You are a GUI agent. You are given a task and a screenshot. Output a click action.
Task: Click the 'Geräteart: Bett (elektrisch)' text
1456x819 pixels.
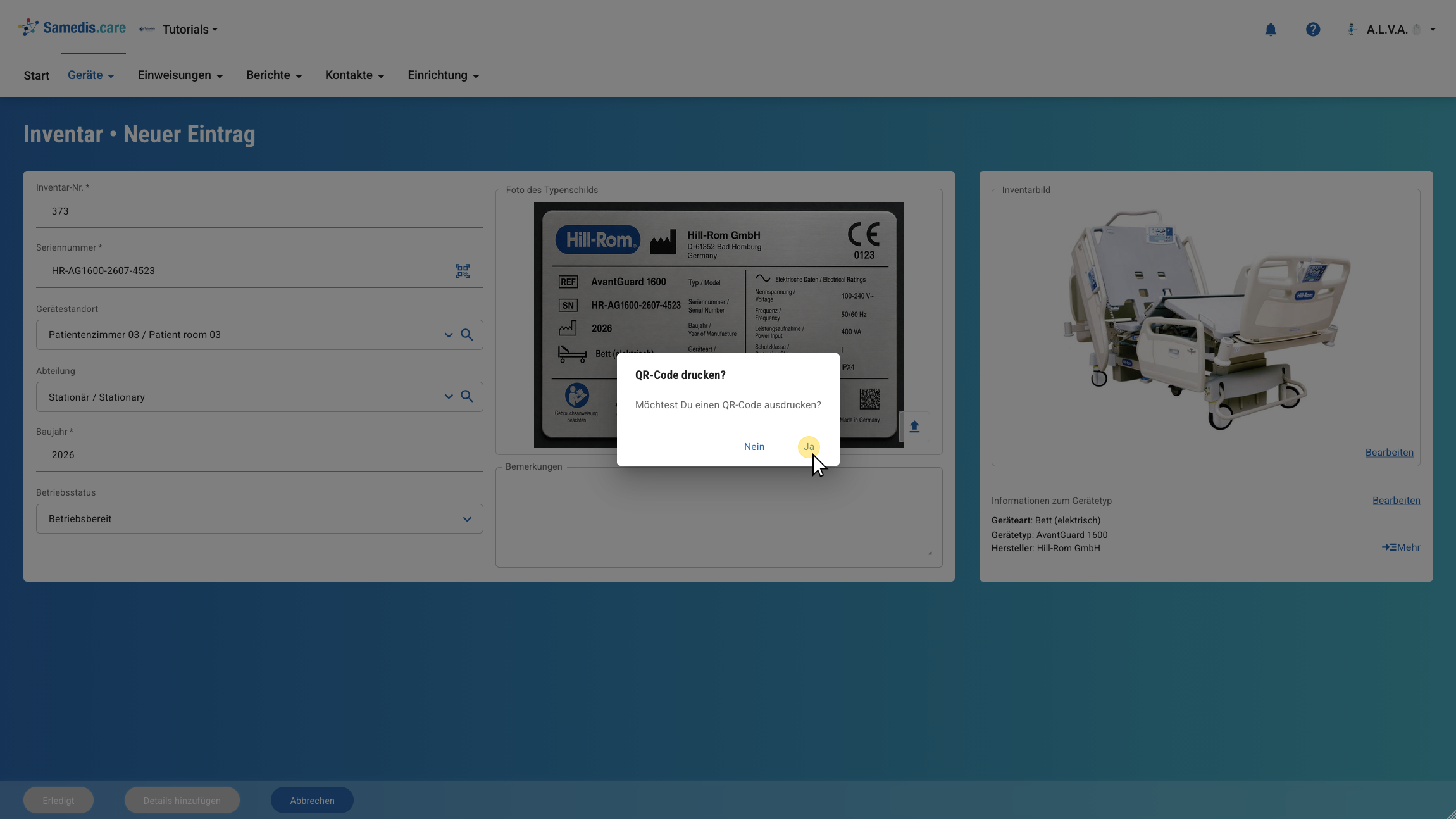(1046, 520)
